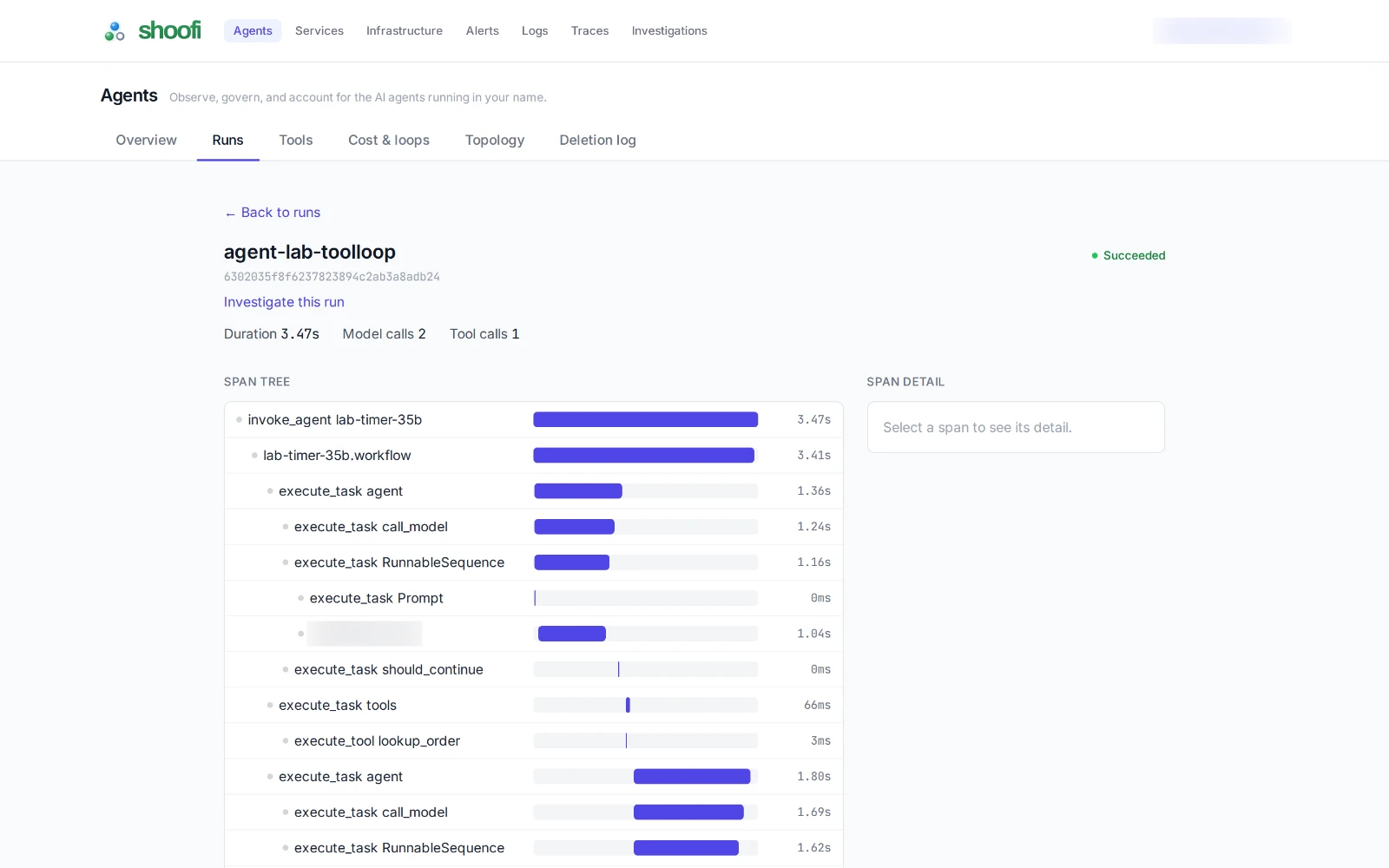Select the 1.24s execute_task call_model span
The width and height of the screenshot is (1389, 868).
[534, 526]
